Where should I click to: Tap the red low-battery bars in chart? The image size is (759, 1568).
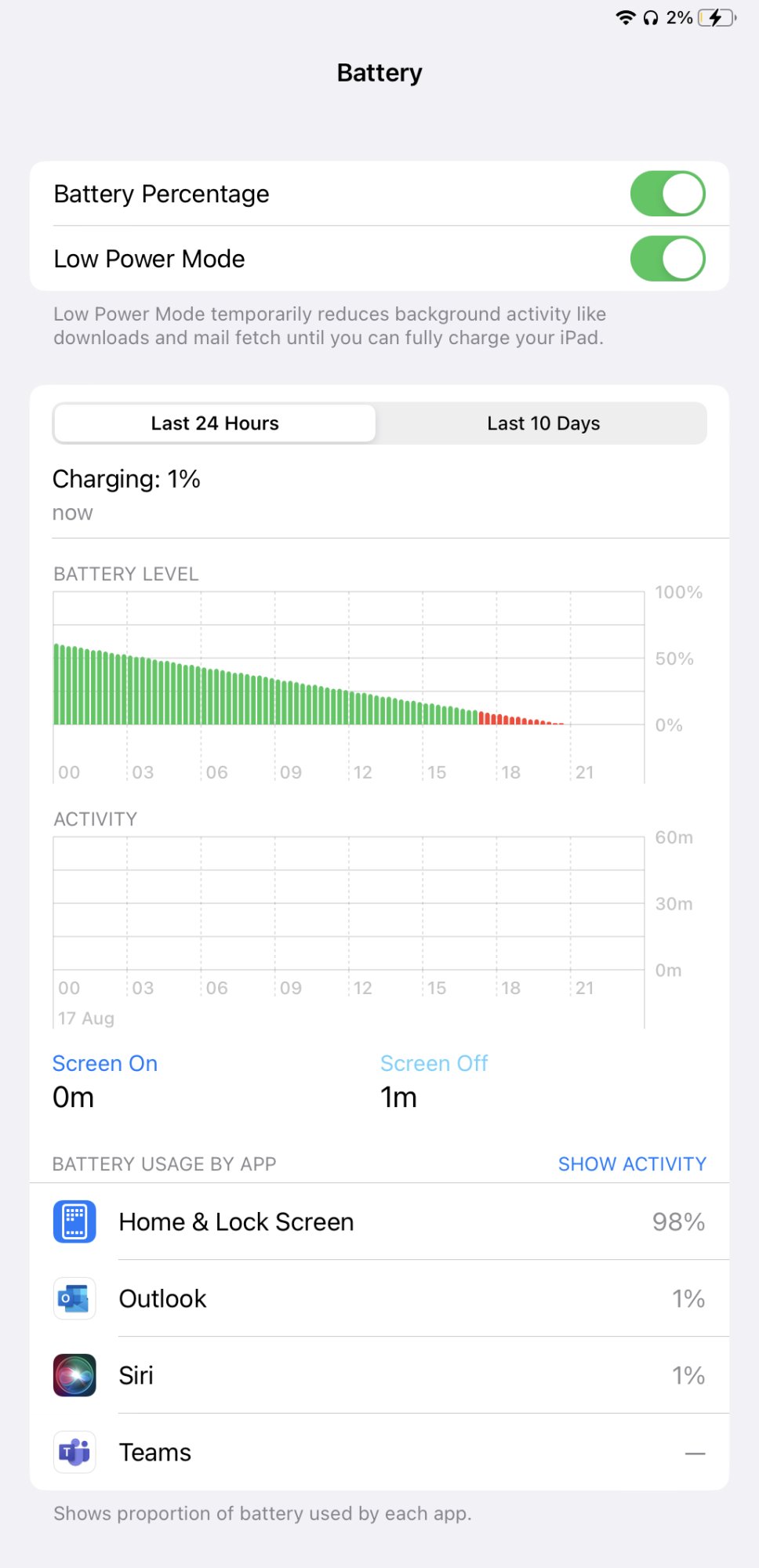(x=521, y=719)
